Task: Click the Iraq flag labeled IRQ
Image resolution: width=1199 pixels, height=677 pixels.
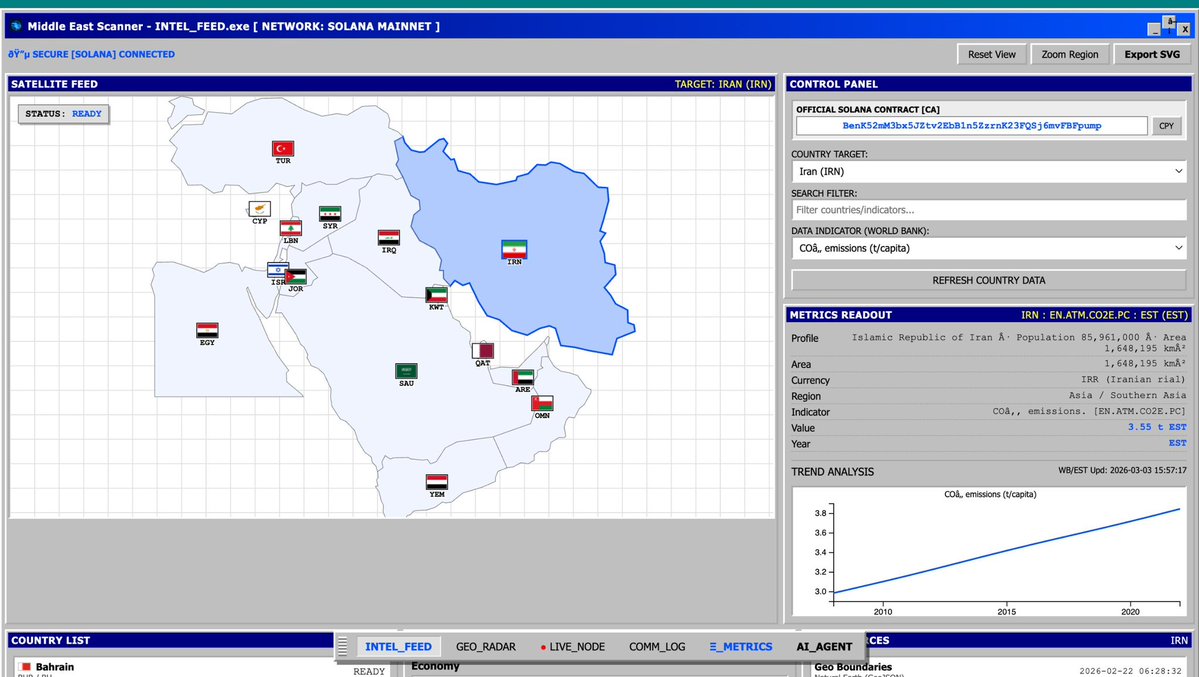Action: click(388, 238)
